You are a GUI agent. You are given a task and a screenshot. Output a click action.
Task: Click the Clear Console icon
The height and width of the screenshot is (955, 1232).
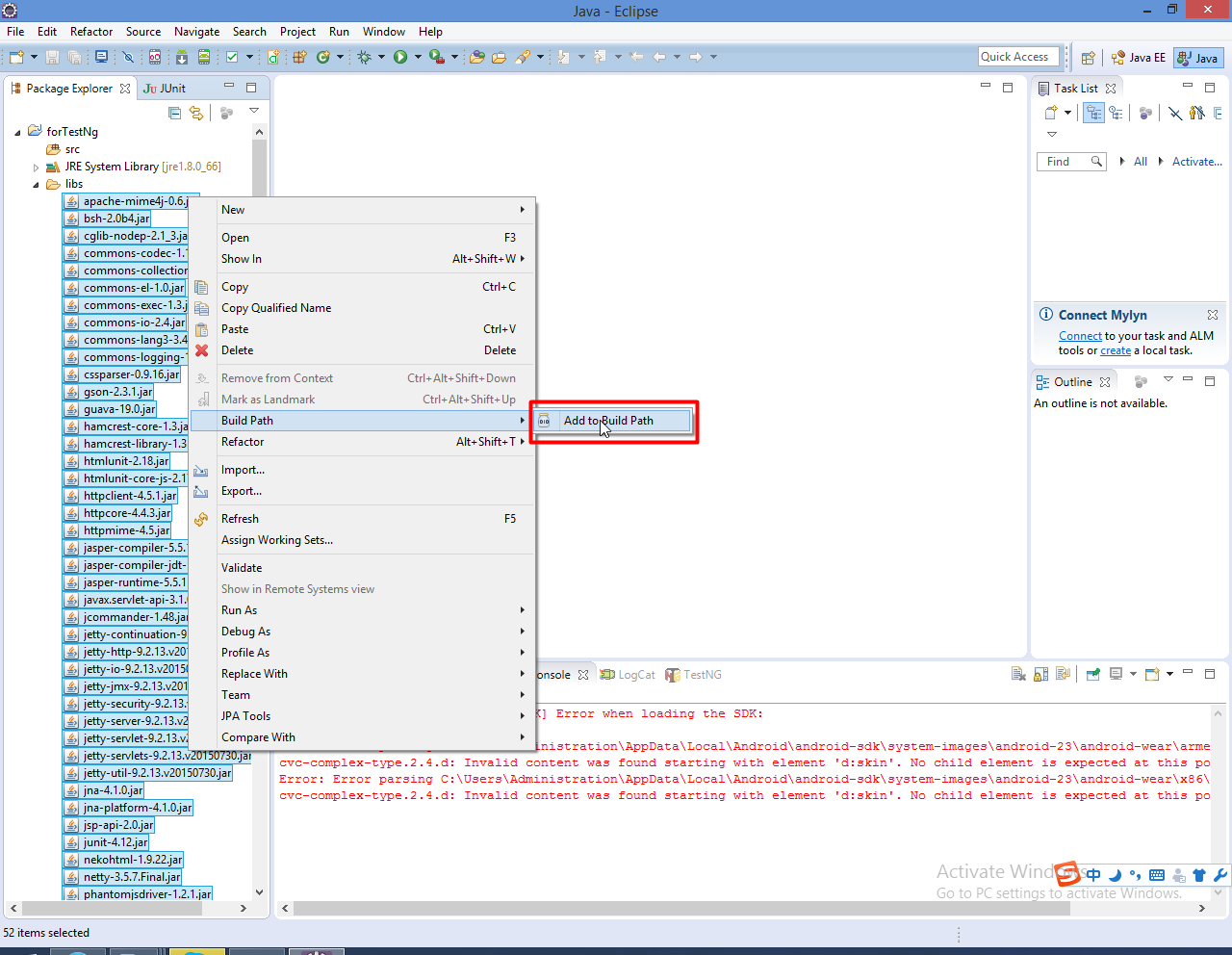(1018, 674)
